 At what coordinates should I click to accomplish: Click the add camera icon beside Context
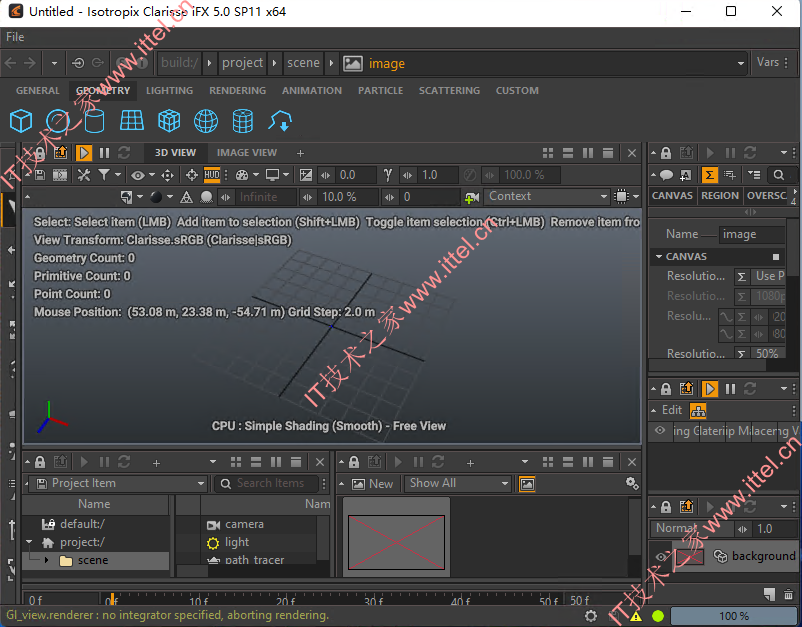[x=472, y=197]
